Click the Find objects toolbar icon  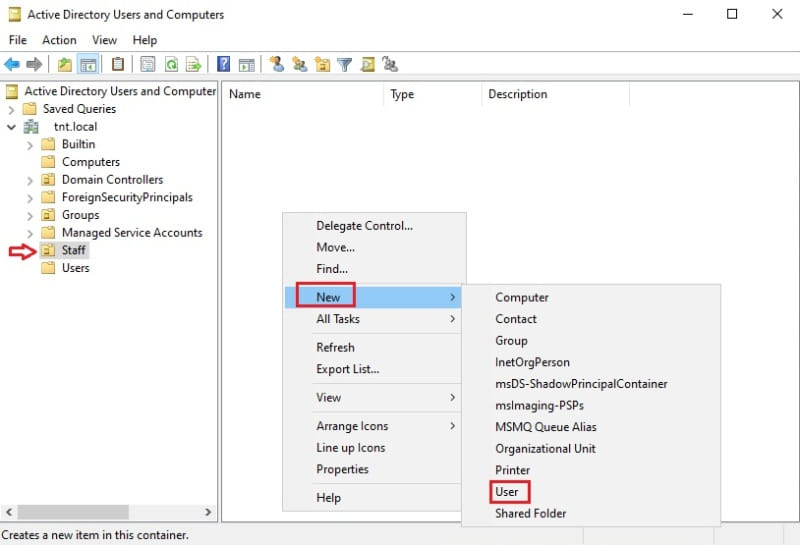click(368, 64)
